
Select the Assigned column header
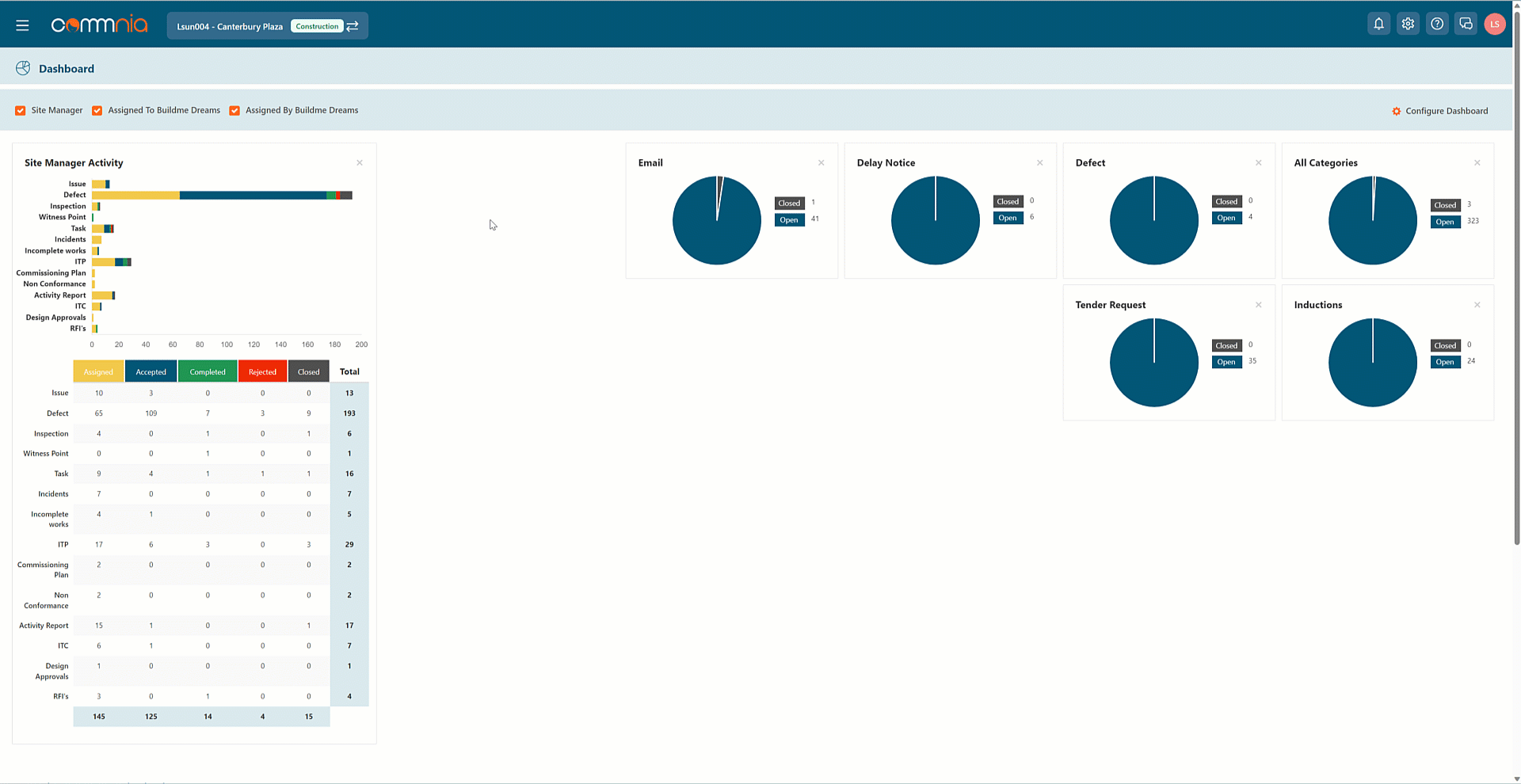(x=99, y=371)
